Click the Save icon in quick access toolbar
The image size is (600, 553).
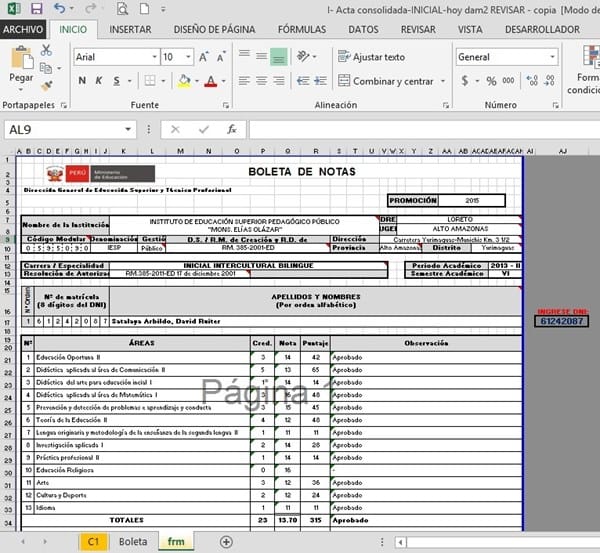coord(37,8)
